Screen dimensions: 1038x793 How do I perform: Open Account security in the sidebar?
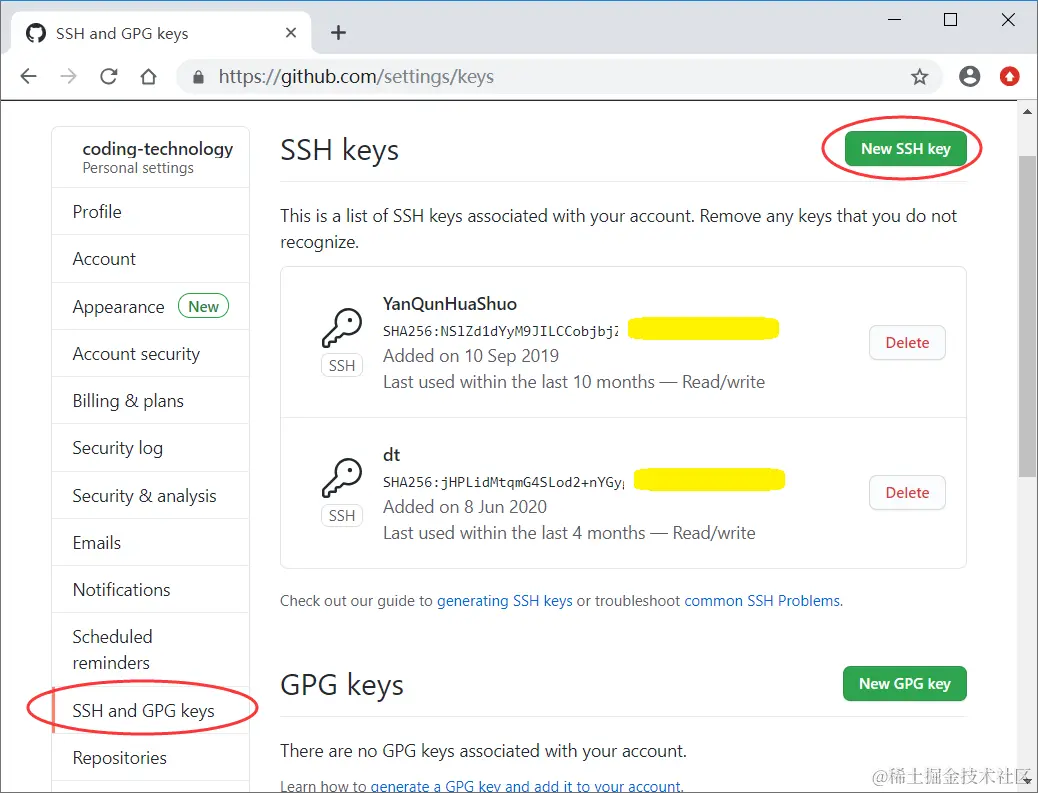tap(150, 353)
